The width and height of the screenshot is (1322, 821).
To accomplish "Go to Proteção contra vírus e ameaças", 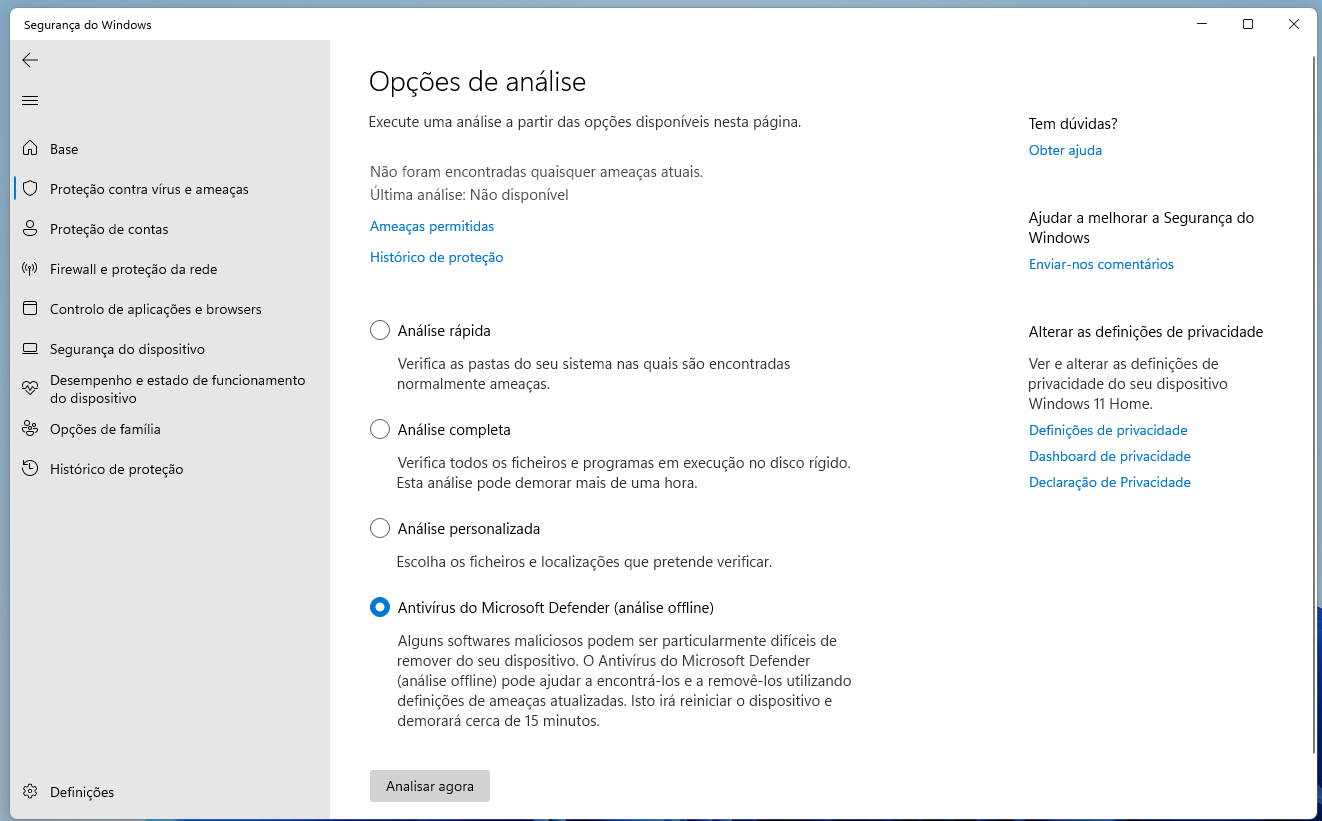I will (x=171, y=189).
